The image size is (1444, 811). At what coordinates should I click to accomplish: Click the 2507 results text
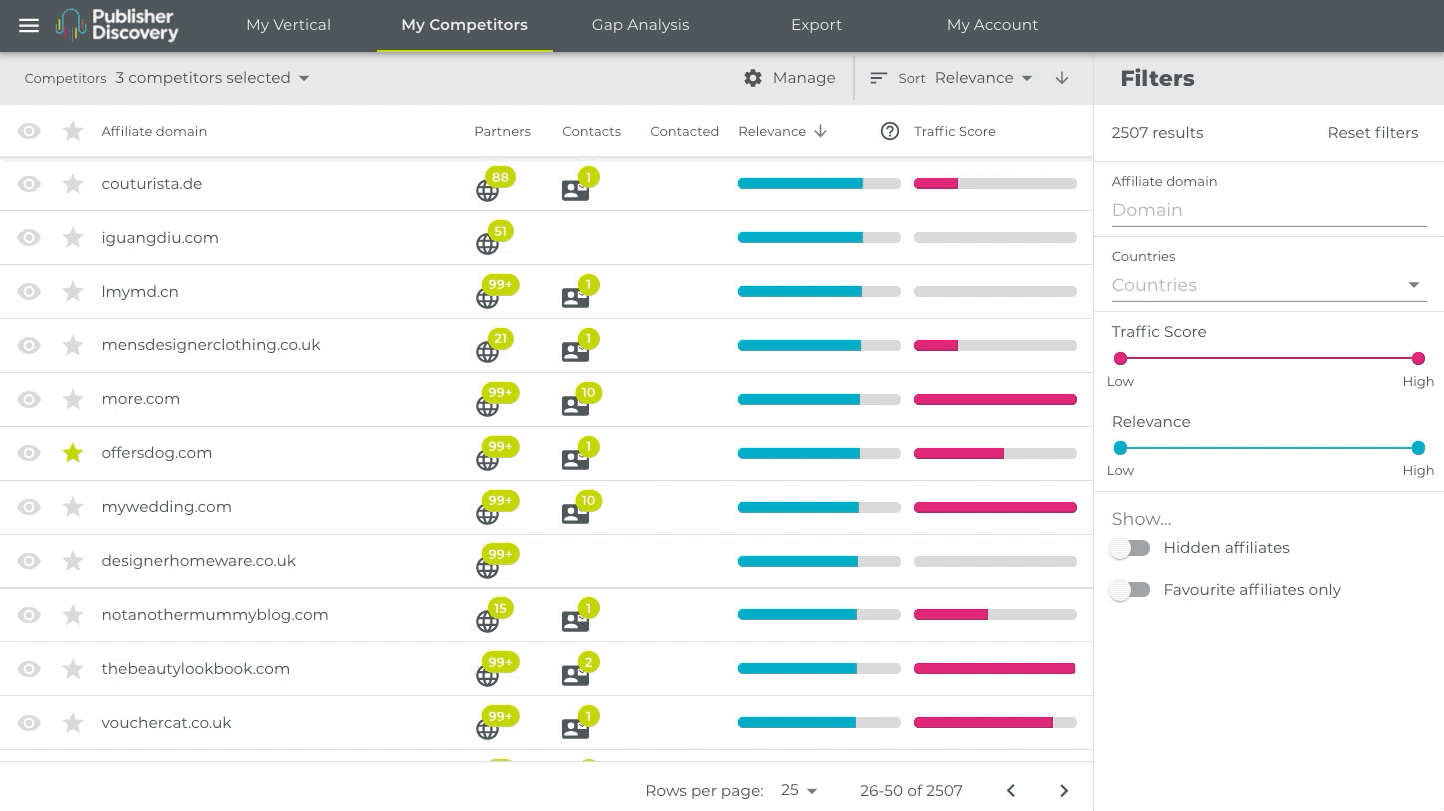tap(1157, 133)
